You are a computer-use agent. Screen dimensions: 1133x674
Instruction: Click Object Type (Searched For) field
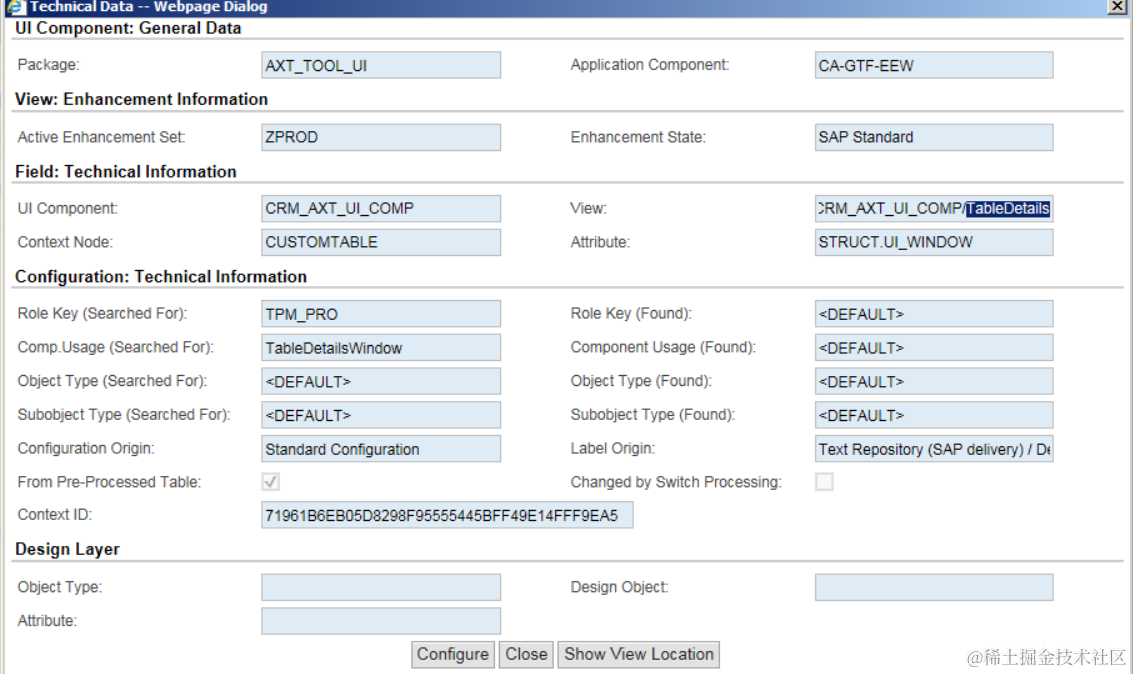[381, 381]
